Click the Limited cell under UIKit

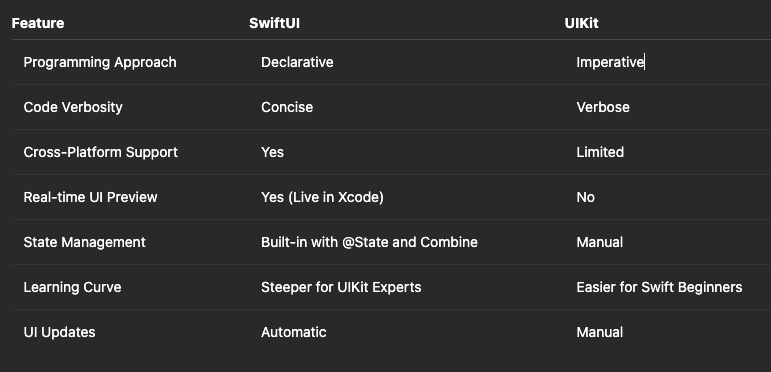(600, 152)
